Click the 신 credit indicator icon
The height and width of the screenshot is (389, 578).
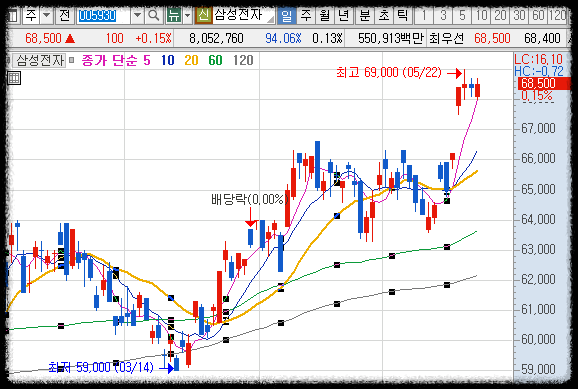click(203, 16)
